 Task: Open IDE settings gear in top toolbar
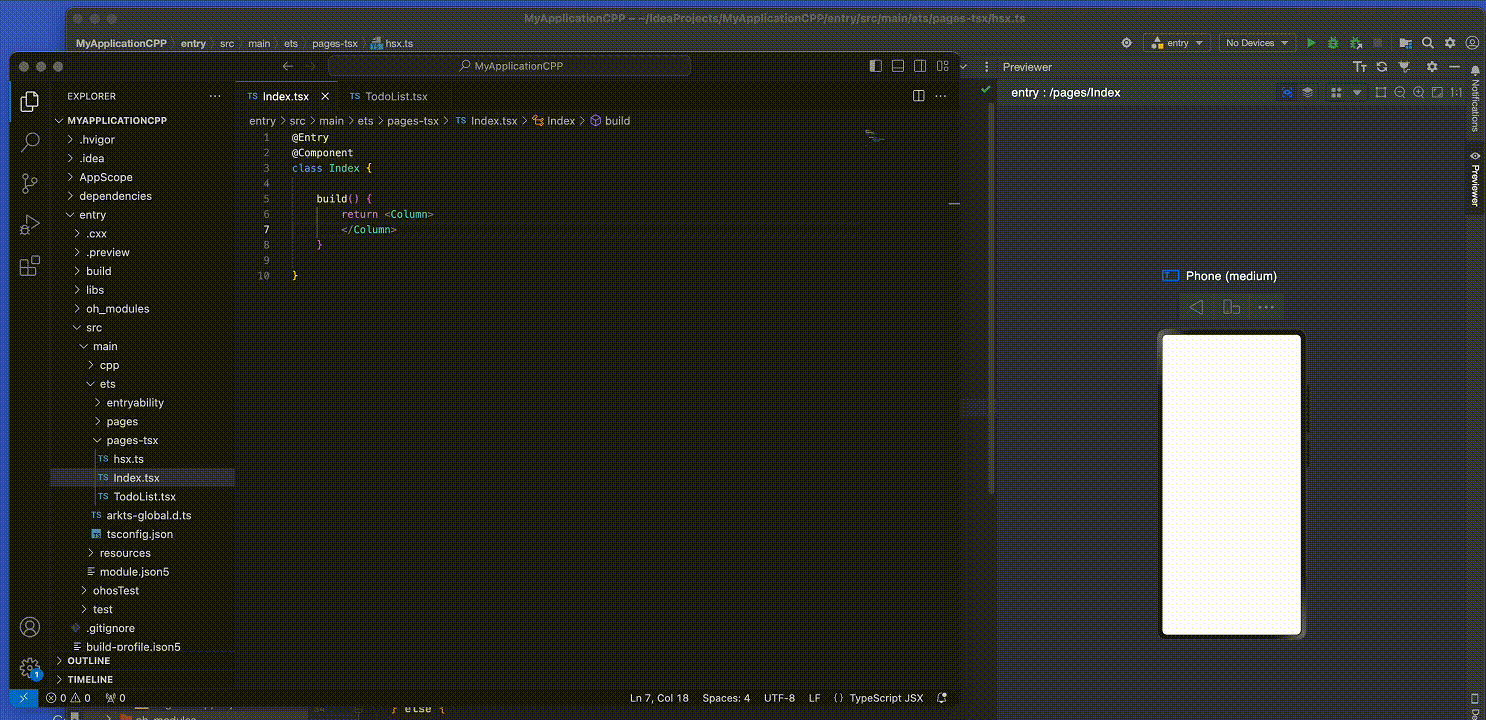tap(1449, 43)
